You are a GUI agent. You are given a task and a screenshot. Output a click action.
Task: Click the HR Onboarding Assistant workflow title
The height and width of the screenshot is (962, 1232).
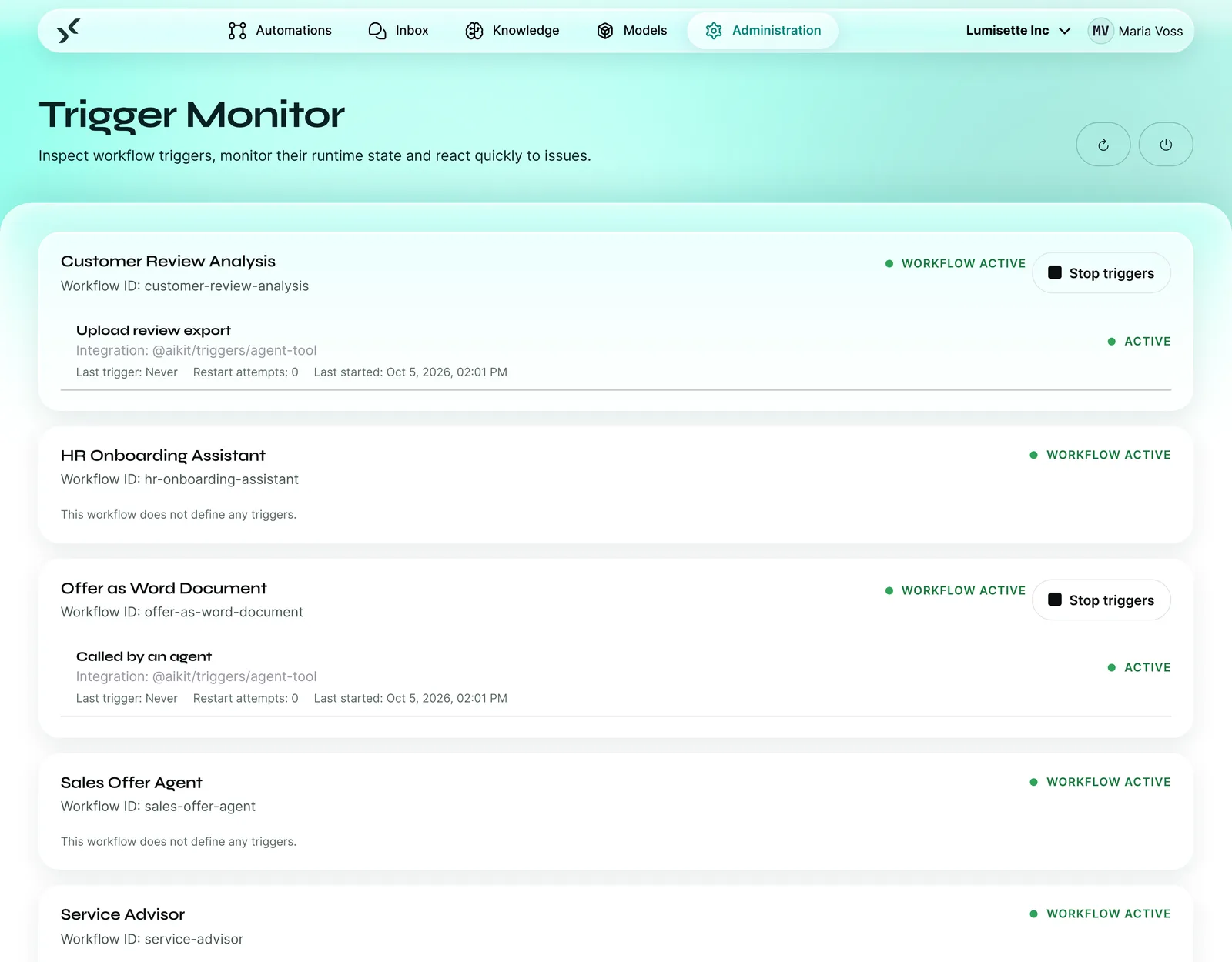[x=163, y=456]
